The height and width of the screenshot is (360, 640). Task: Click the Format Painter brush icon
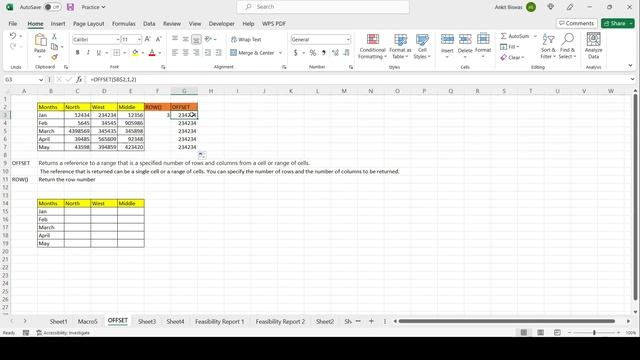coord(54,57)
